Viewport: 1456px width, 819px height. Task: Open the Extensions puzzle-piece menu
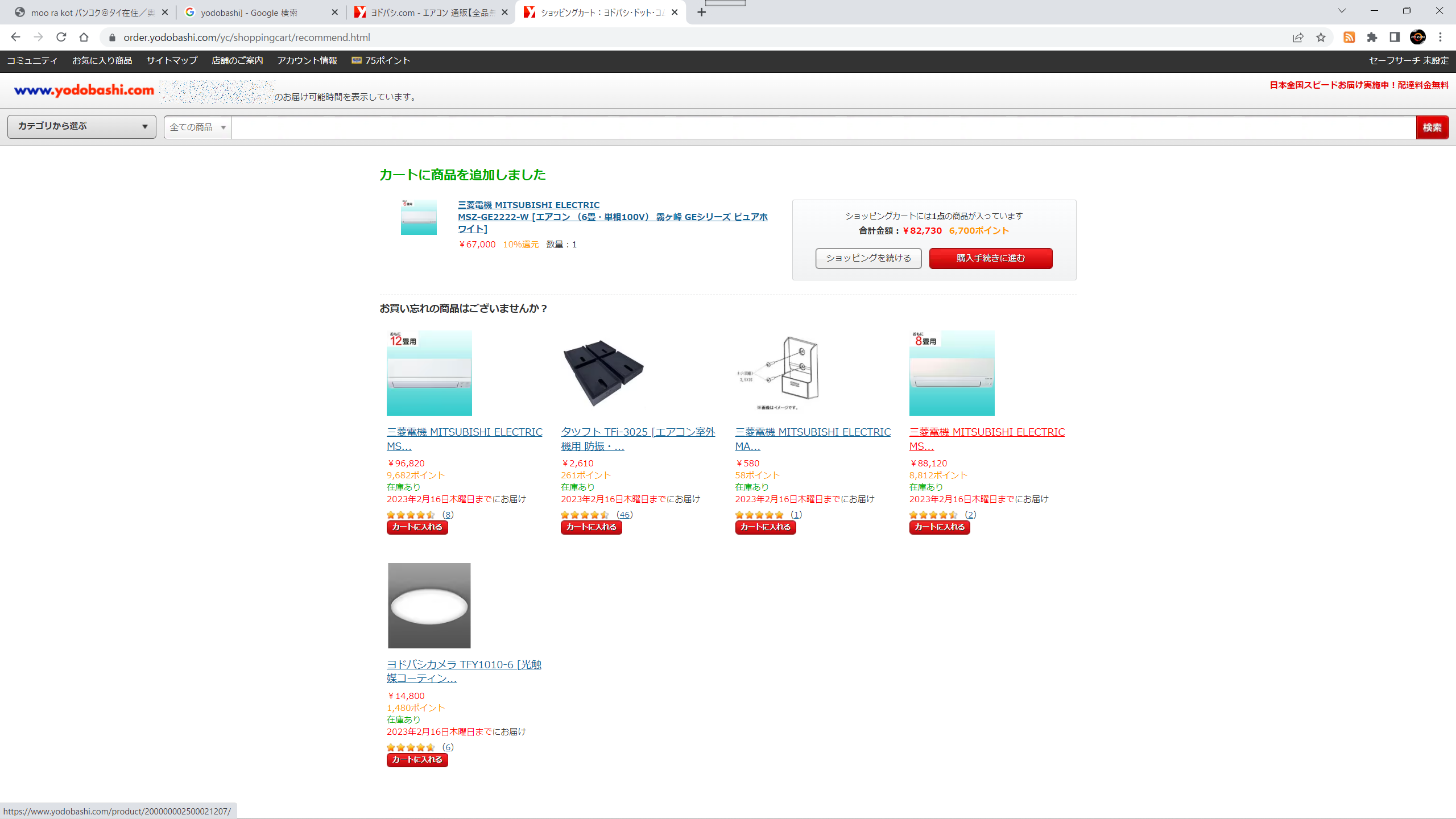[x=1372, y=38]
